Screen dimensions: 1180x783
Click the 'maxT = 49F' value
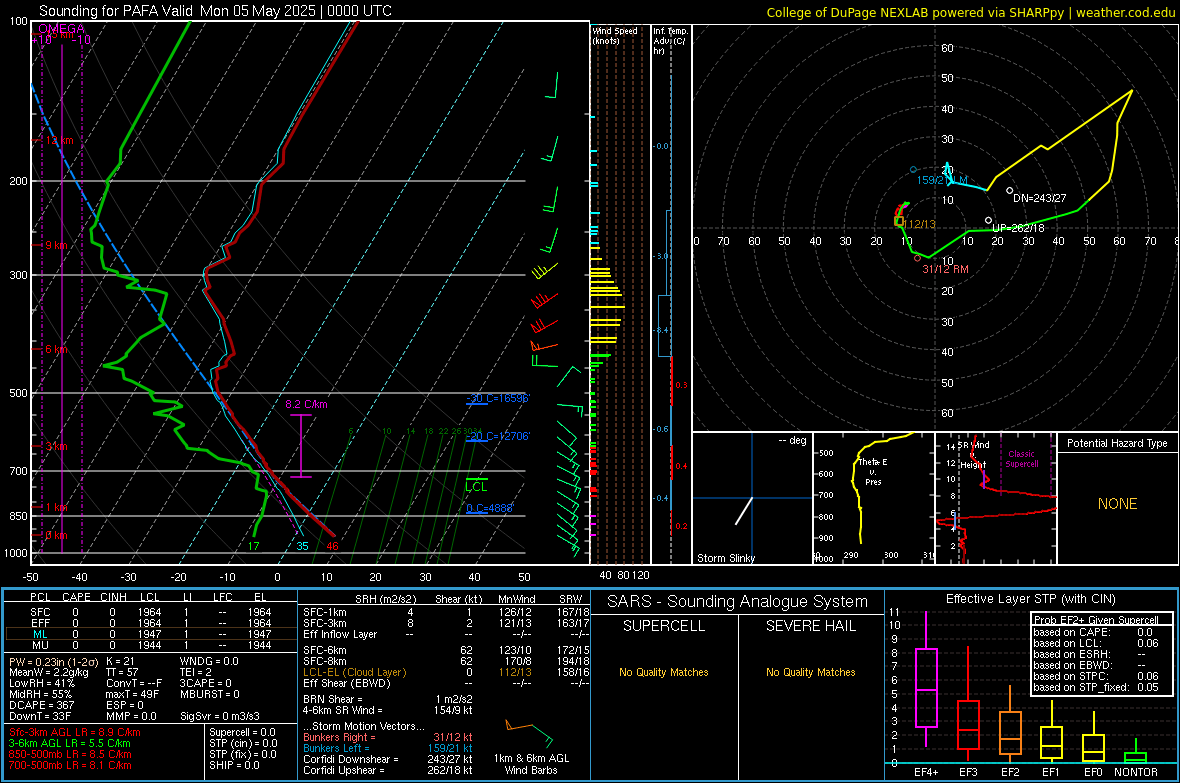[x=132, y=694]
